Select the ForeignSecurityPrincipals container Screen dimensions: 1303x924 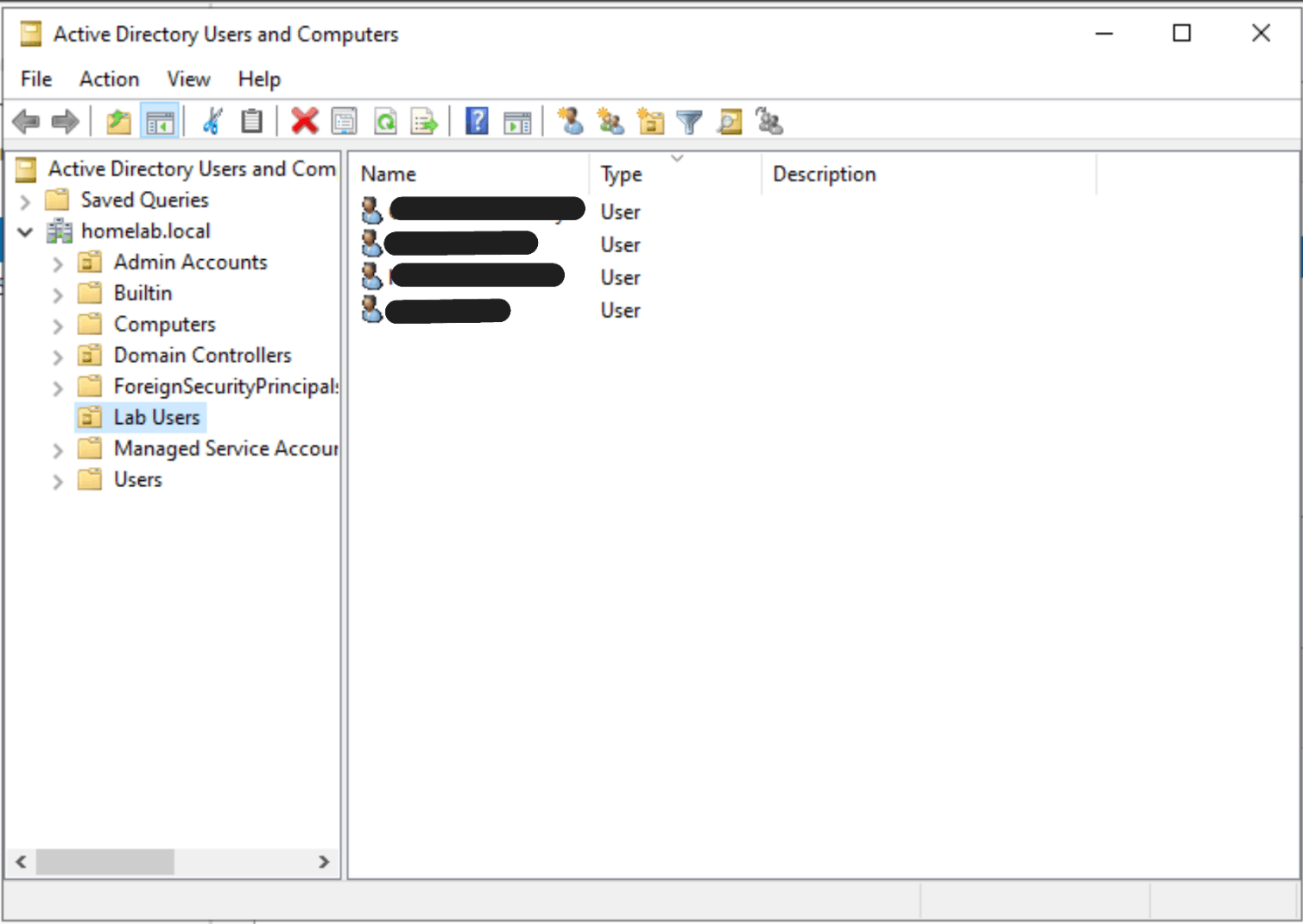coord(226,387)
